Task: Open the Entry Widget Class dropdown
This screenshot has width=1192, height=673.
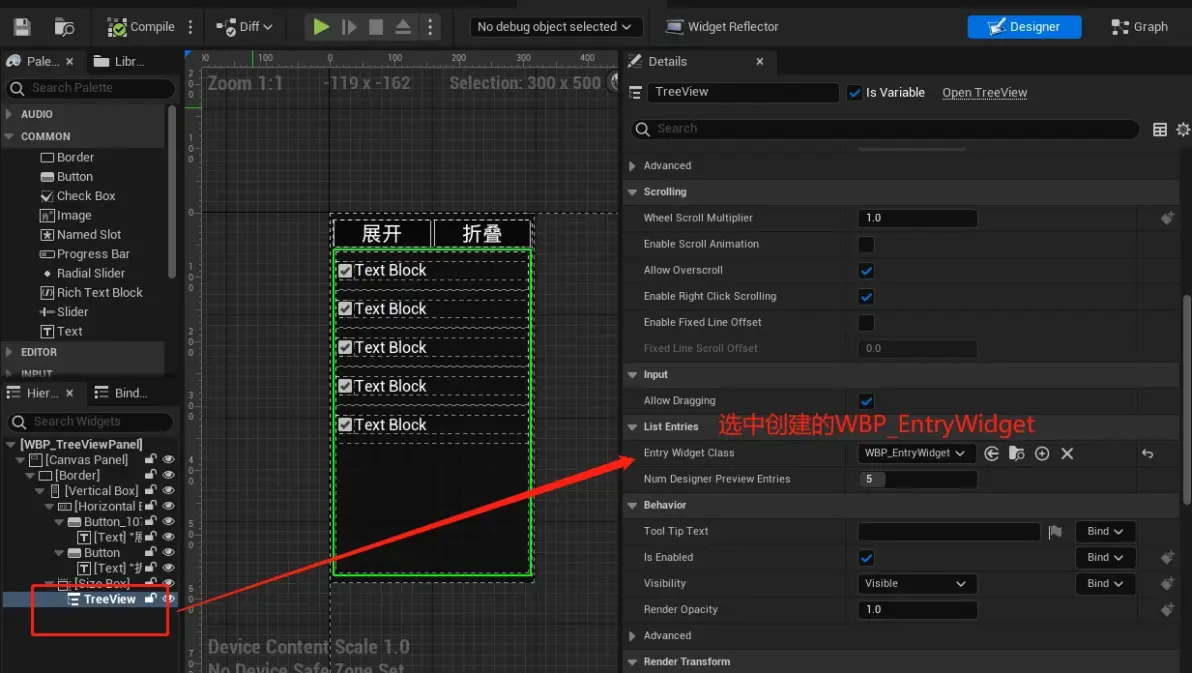Action: [916, 453]
